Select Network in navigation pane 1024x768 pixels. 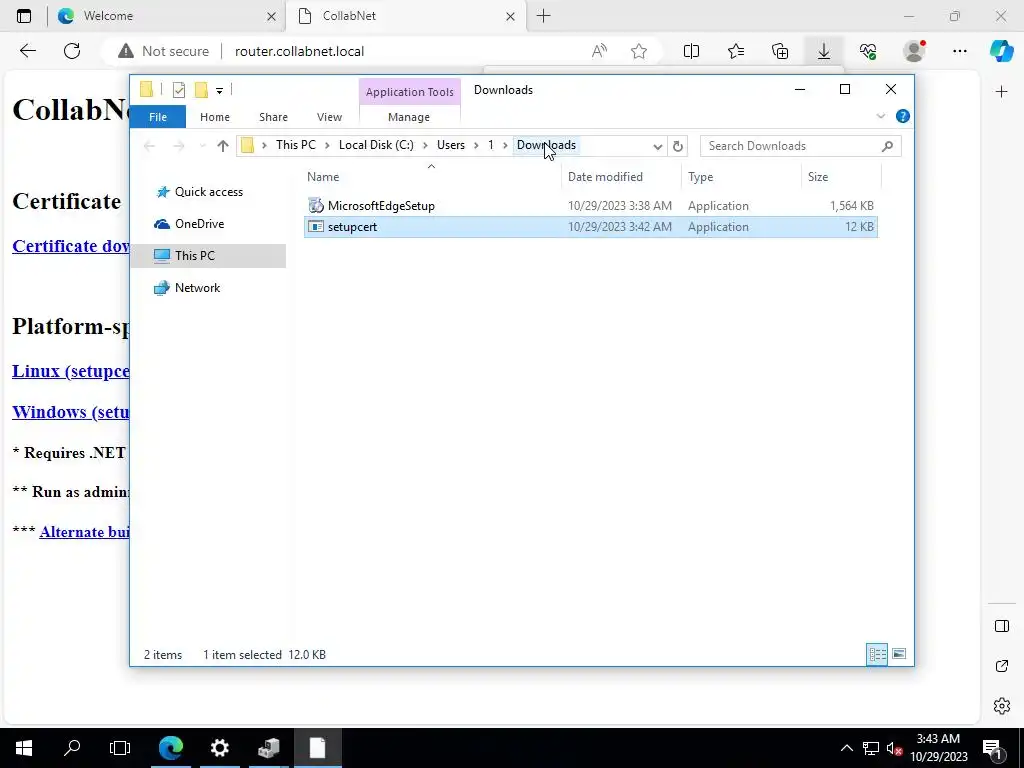point(197,288)
